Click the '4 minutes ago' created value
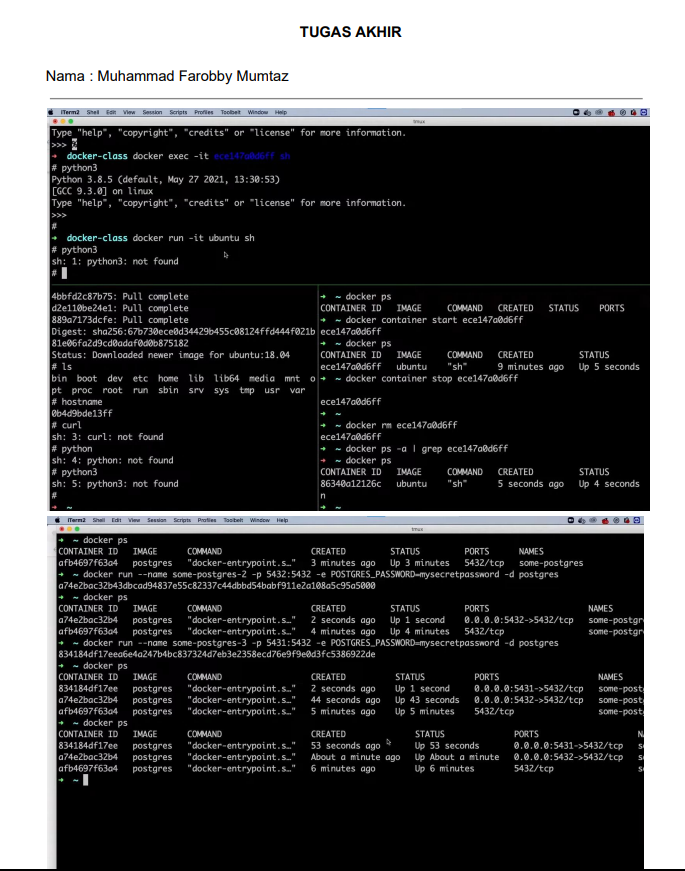 (x=343, y=632)
